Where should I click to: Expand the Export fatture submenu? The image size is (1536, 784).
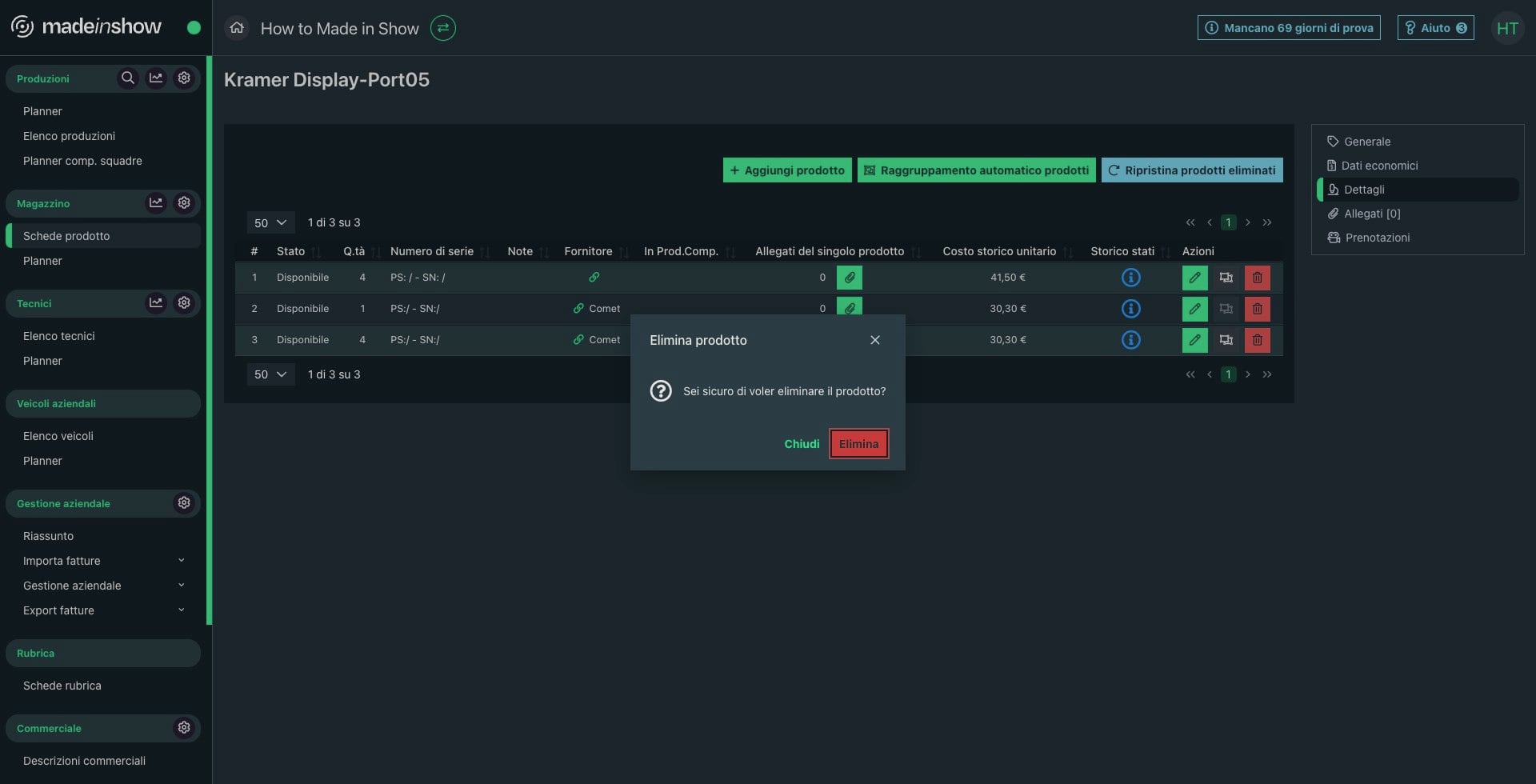[103, 610]
